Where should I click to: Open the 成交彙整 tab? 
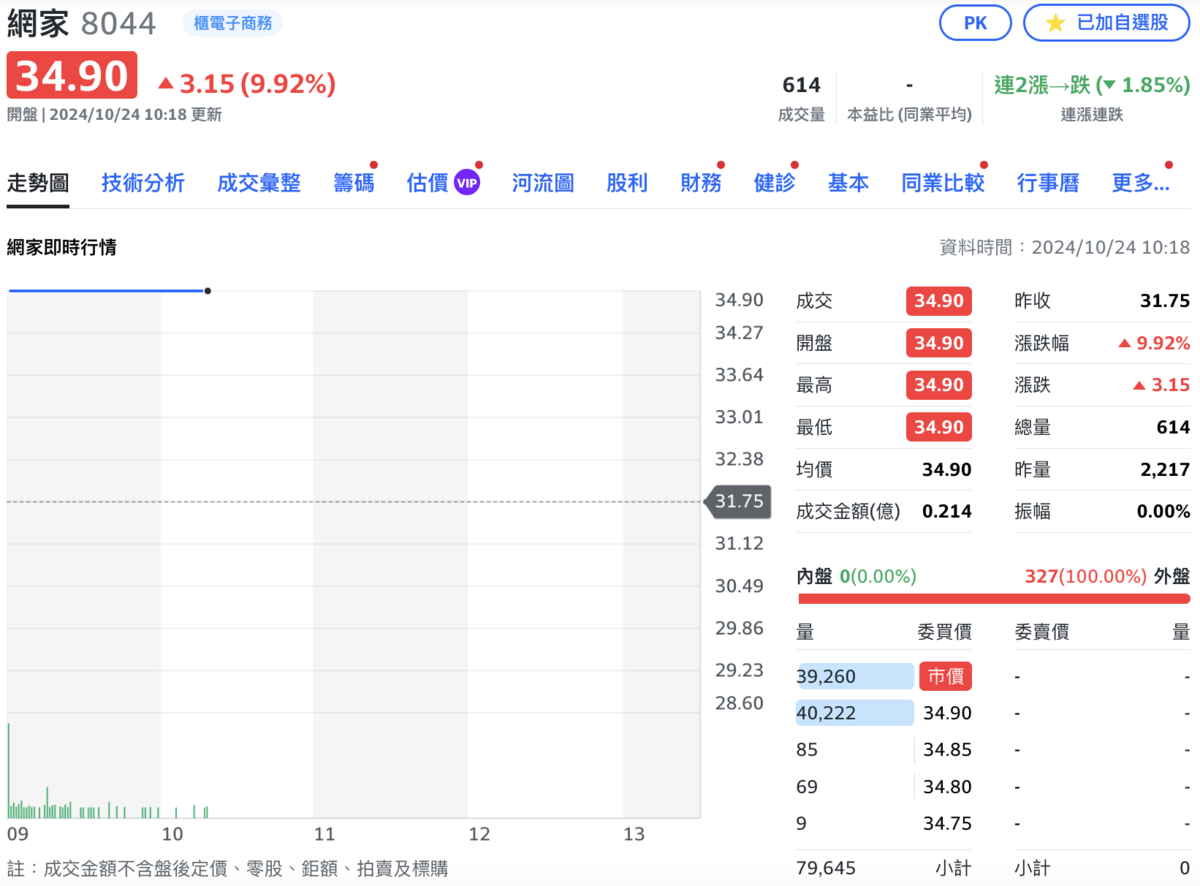pos(259,183)
